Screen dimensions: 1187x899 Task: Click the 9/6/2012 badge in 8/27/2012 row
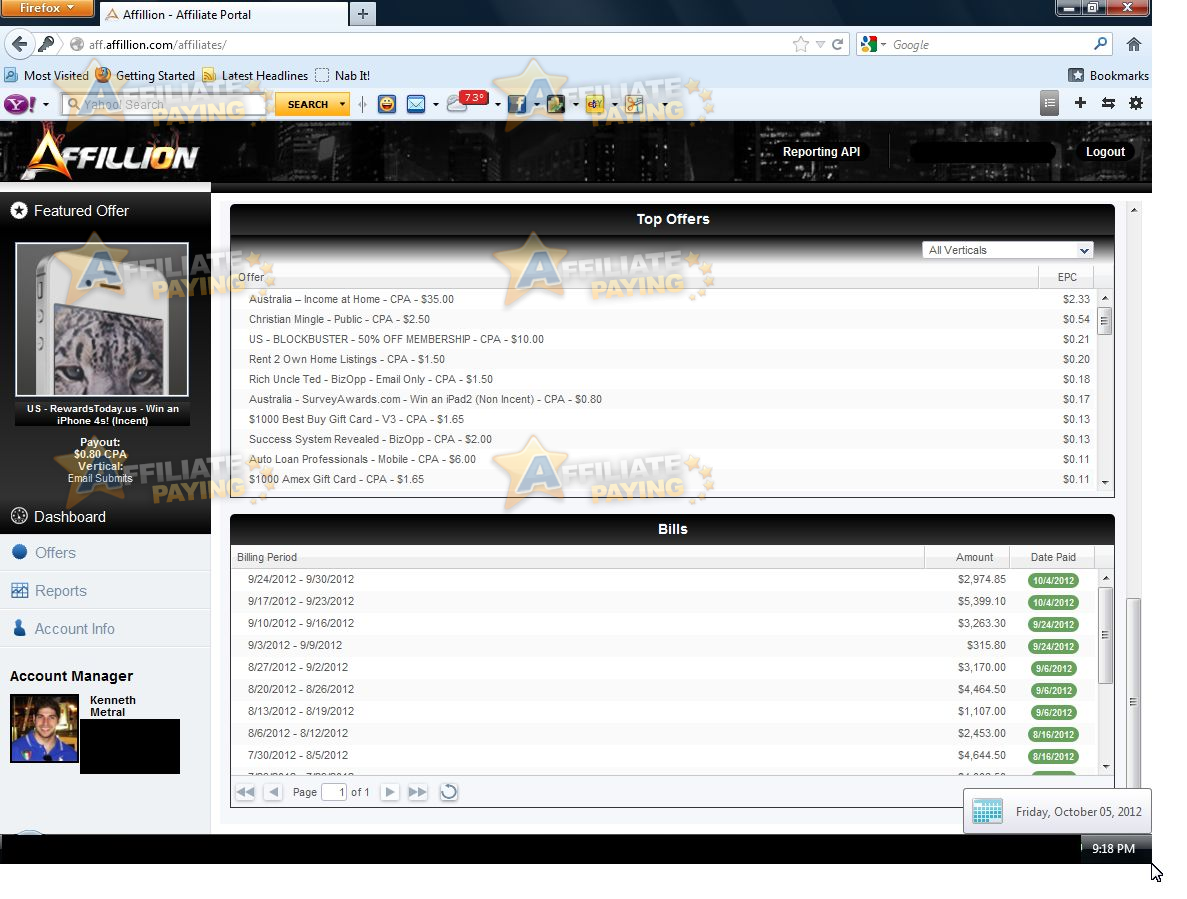tap(1053, 668)
